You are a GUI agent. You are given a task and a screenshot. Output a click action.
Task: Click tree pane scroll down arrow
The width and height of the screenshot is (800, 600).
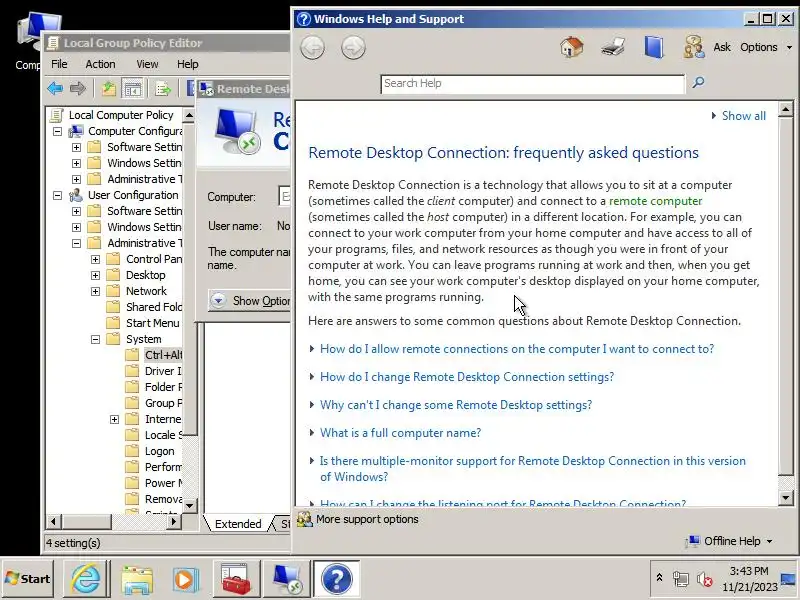[189, 506]
